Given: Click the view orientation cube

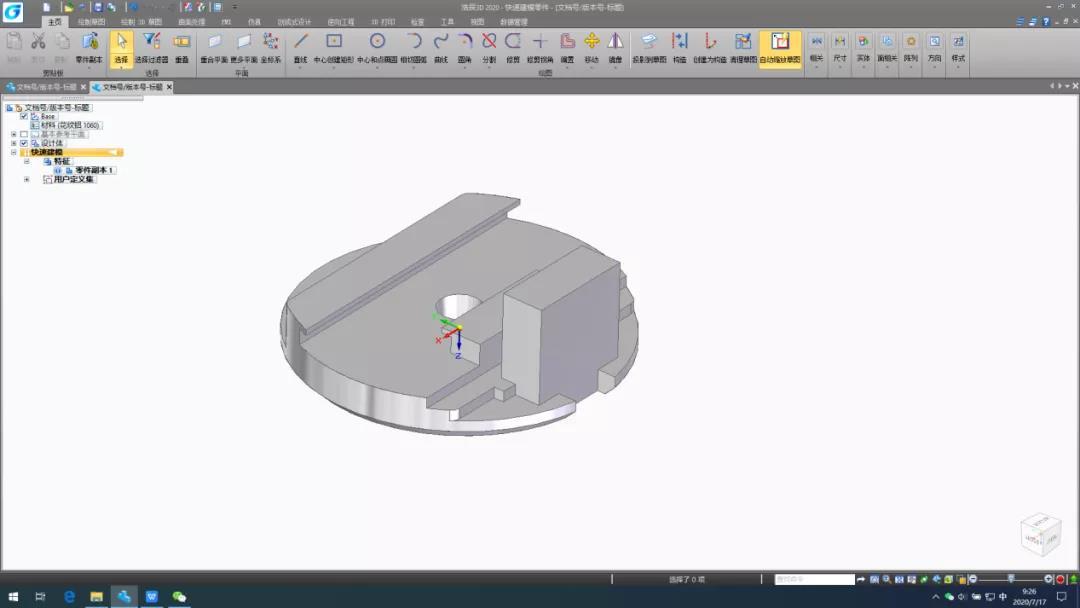Looking at the screenshot, I should [x=1040, y=534].
